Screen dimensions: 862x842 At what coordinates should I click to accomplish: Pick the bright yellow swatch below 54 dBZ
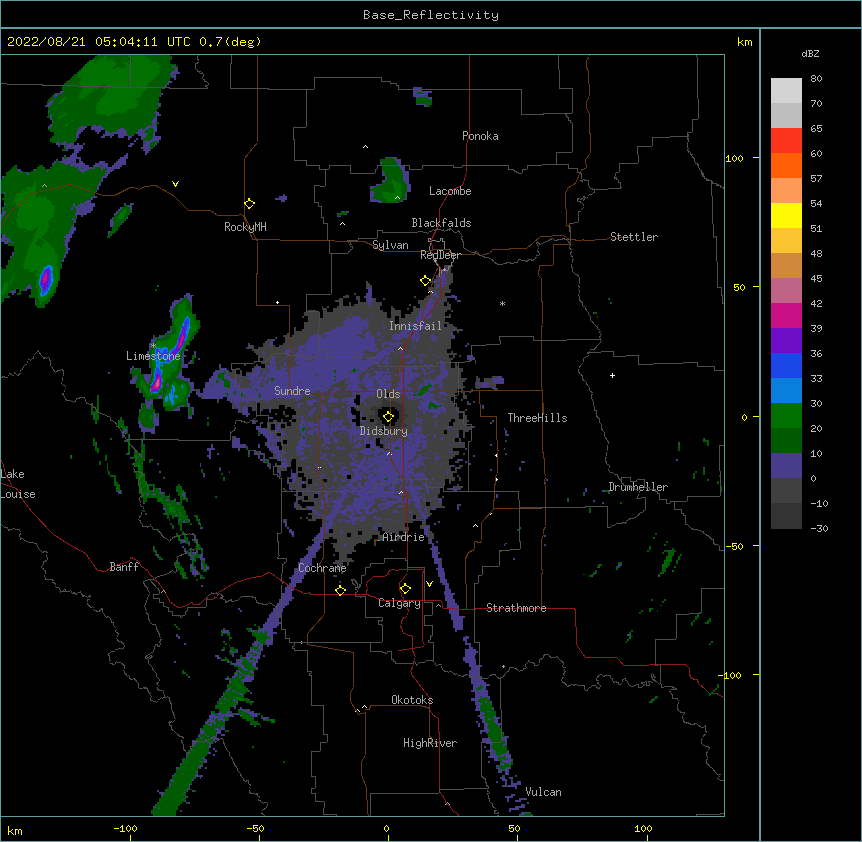(x=786, y=215)
